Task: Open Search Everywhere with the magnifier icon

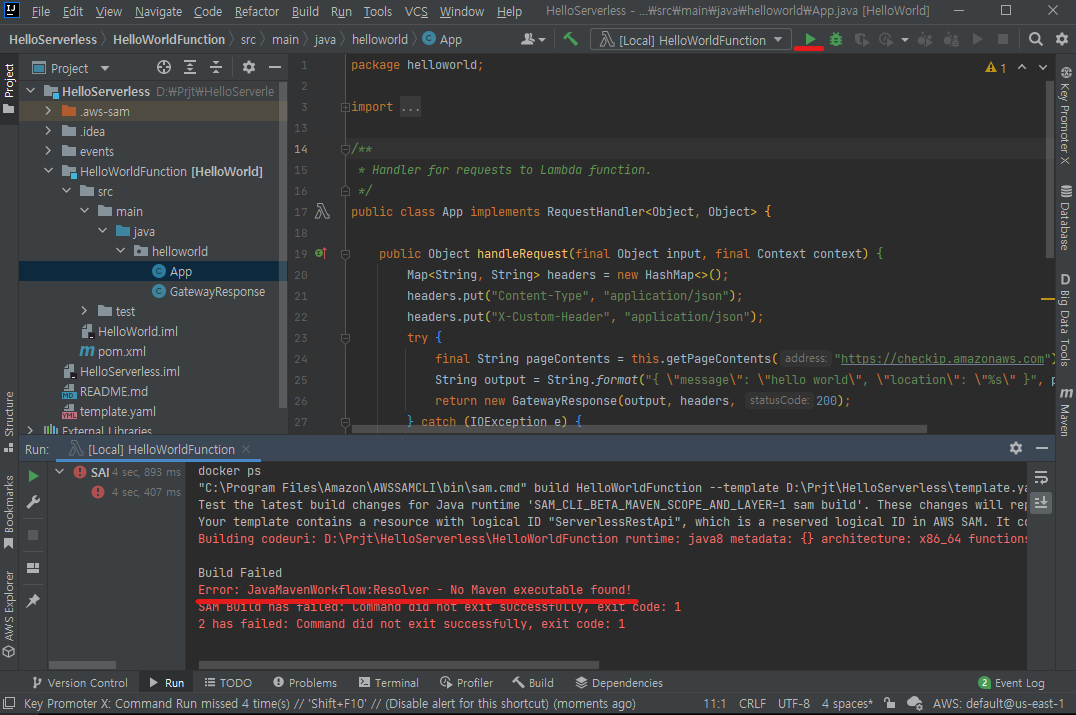Action: point(1036,39)
